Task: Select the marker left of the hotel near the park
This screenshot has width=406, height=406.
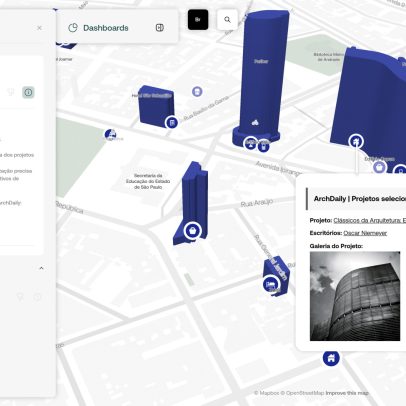Action: coord(110,135)
